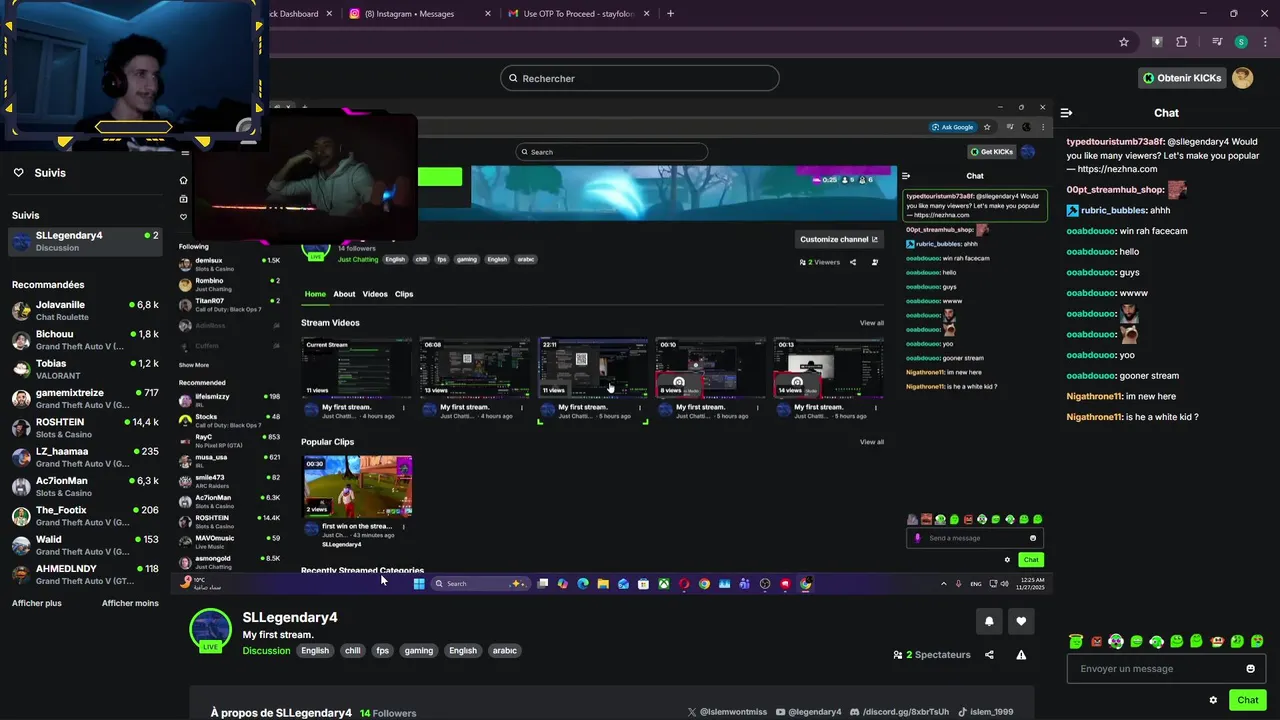Click Show More in inner Following list

pos(194,365)
